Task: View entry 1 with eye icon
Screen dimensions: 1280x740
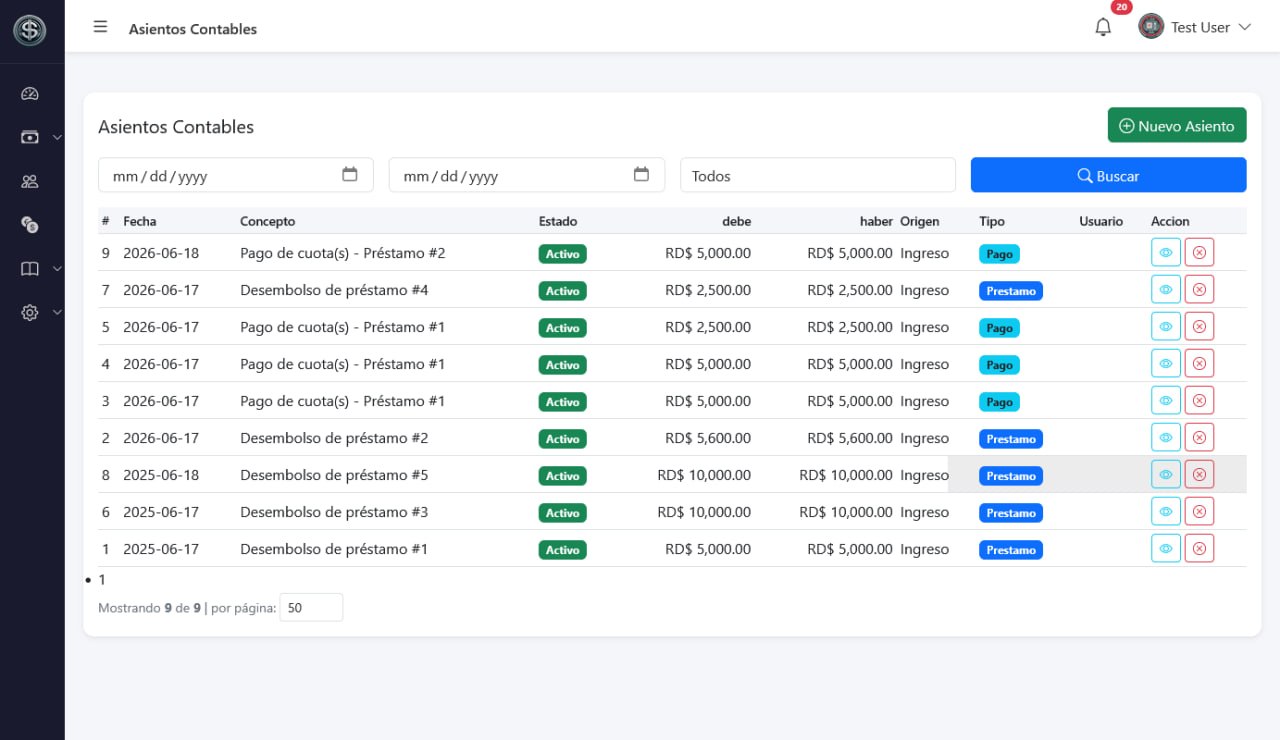Action: click(x=1166, y=549)
